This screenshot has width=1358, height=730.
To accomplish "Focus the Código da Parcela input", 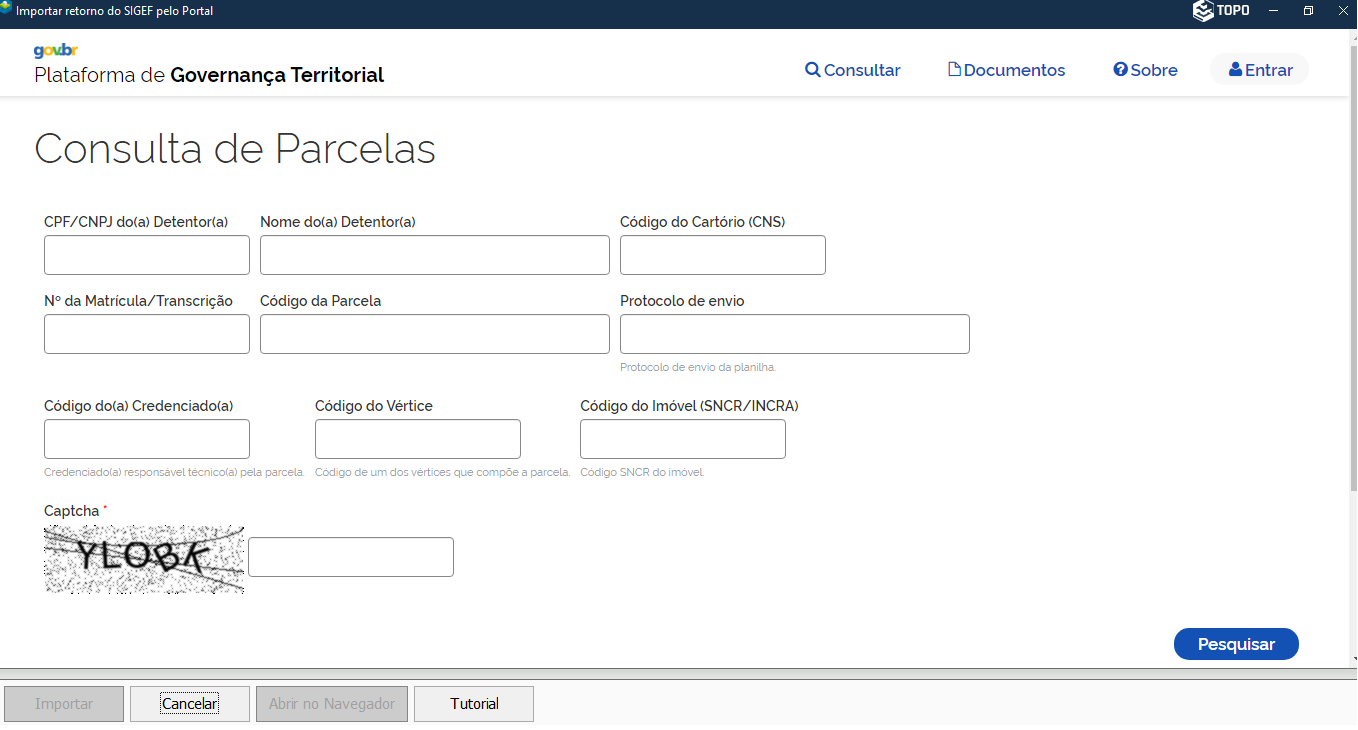I will point(434,334).
